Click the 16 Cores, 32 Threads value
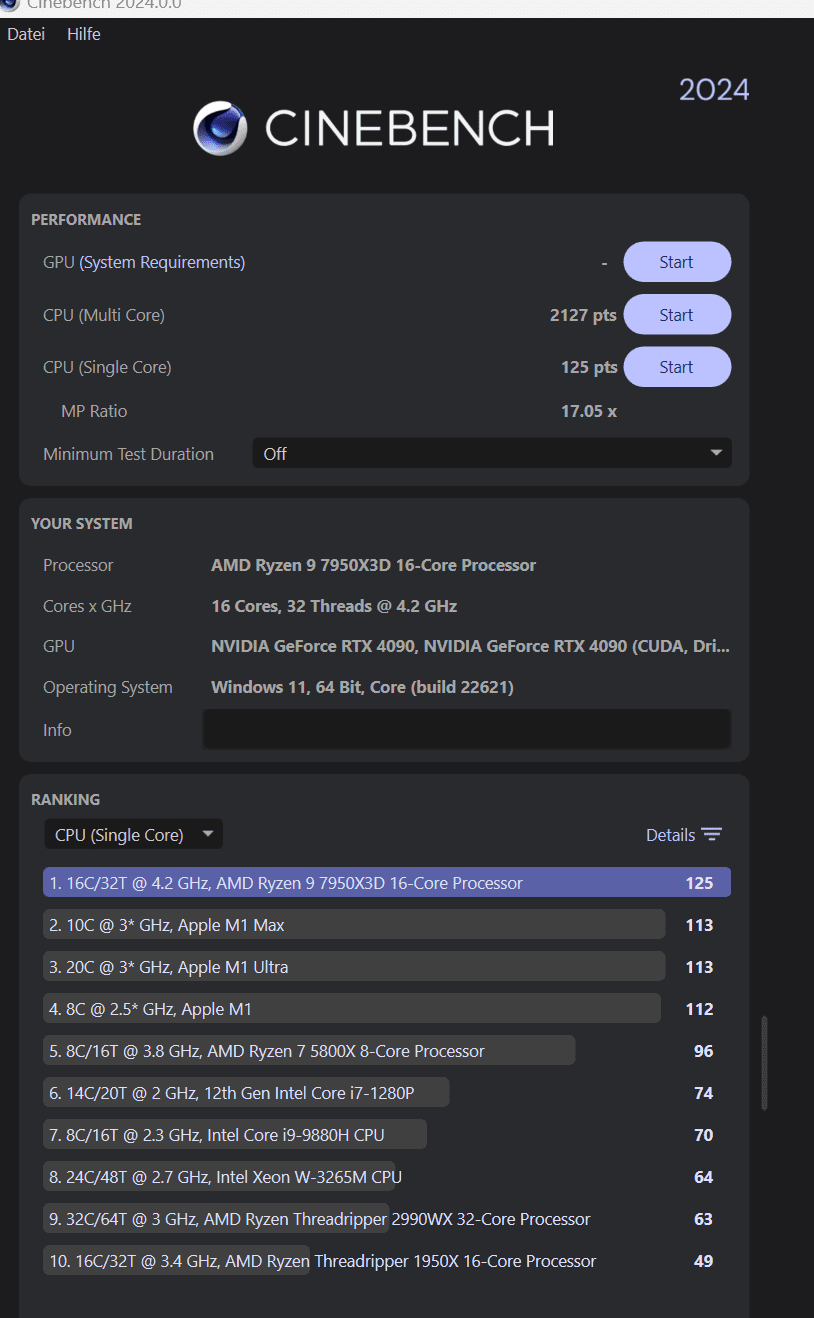This screenshot has width=814, height=1318. coord(334,606)
